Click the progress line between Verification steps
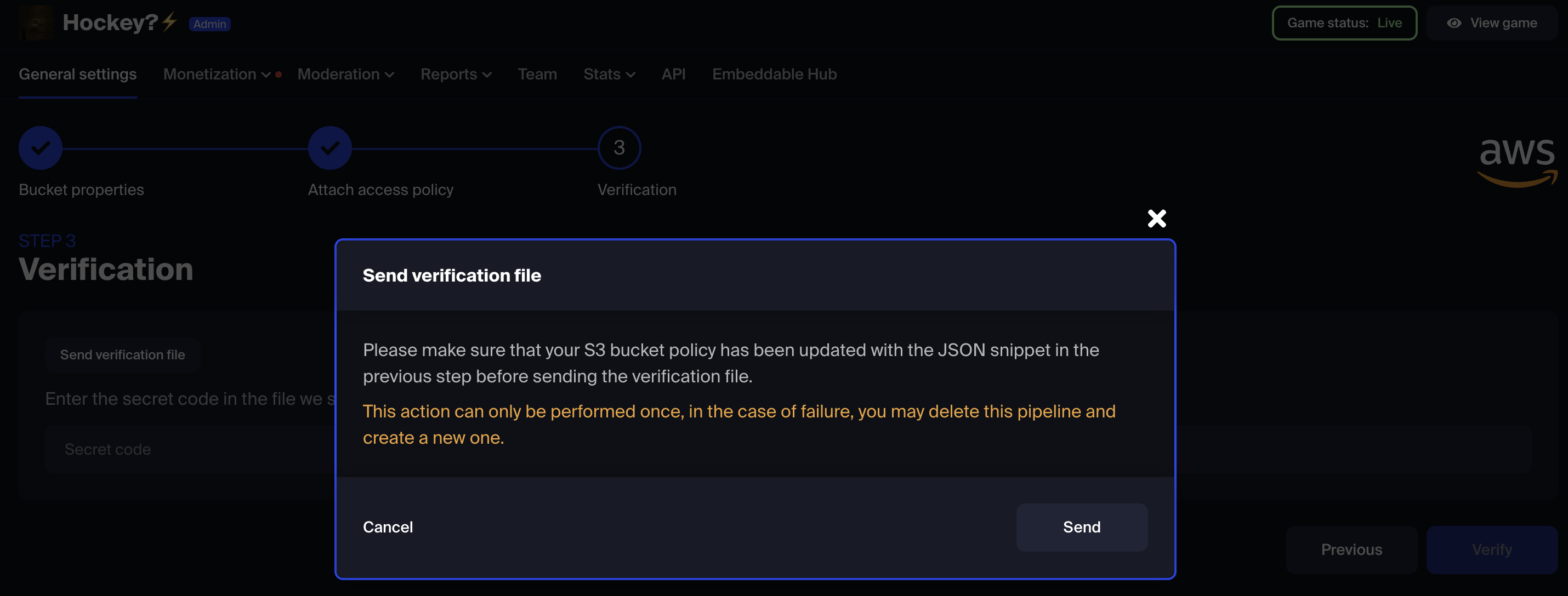This screenshot has height=596, width=1568. (x=475, y=147)
